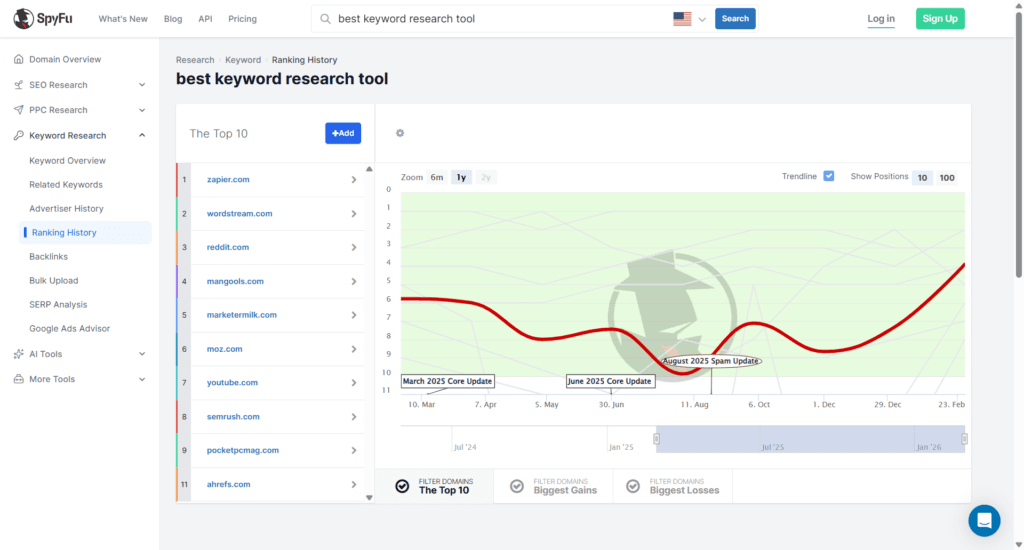Viewport: 1024px width, 550px height.
Task: Select Biggest Losses filter tab
Action: pos(673,486)
